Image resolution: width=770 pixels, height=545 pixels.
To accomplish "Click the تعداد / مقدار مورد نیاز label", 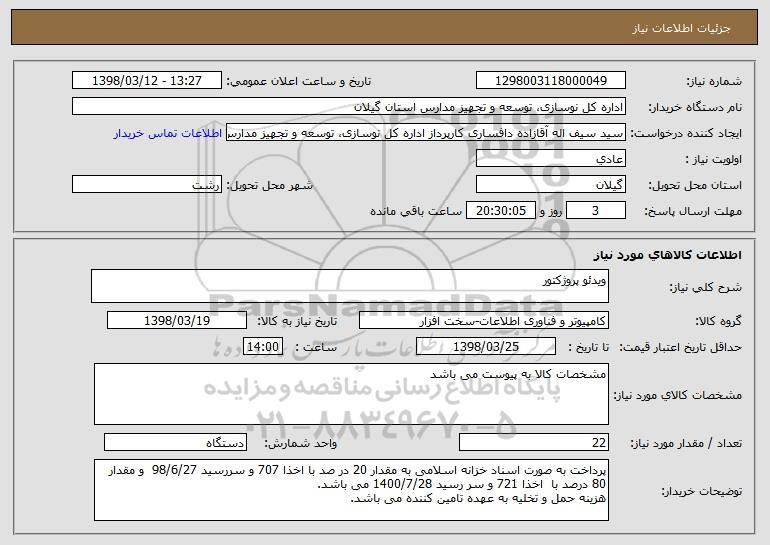I will [x=686, y=443].
